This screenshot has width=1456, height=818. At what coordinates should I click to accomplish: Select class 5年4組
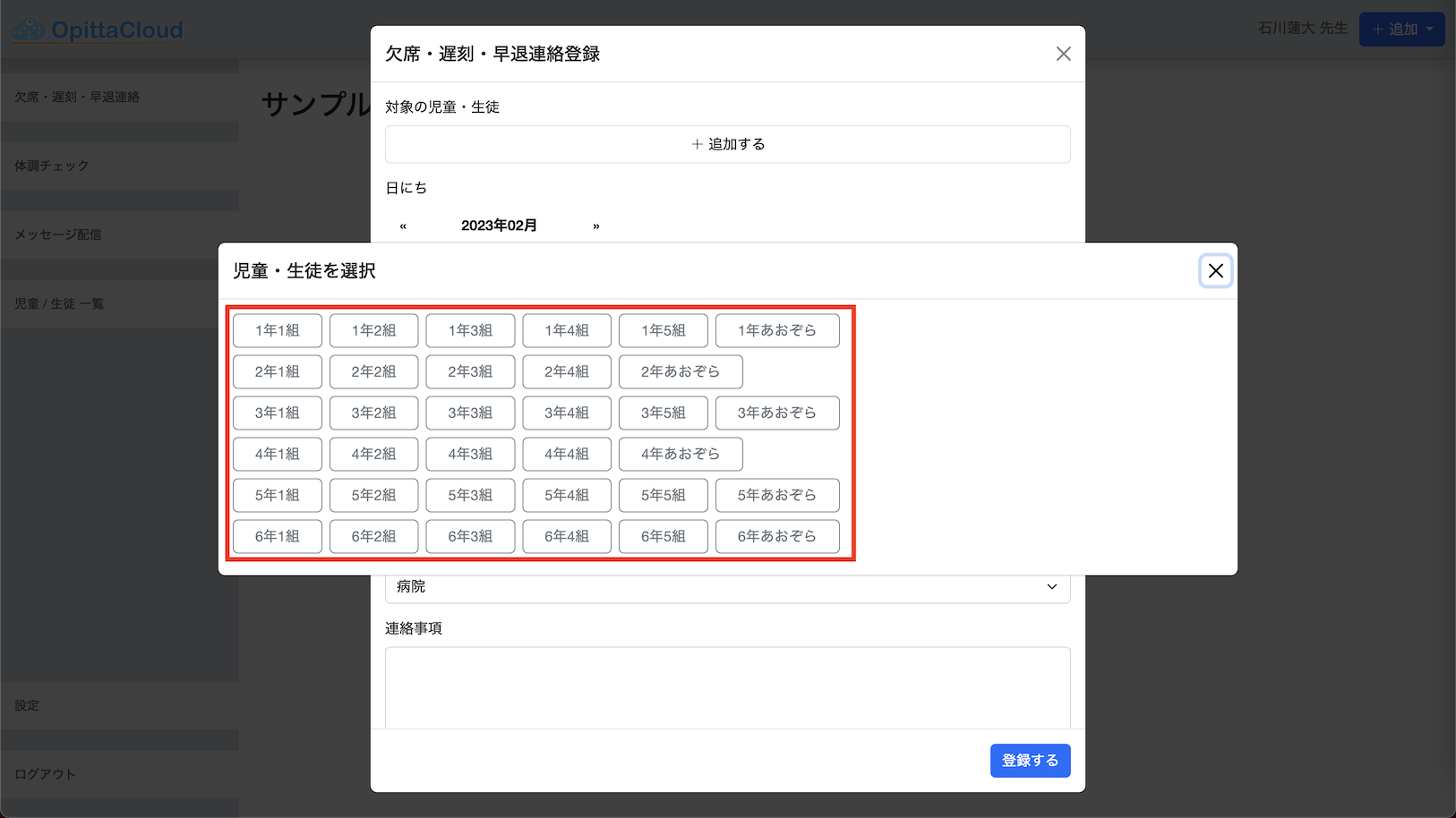(x=567, y=495)
